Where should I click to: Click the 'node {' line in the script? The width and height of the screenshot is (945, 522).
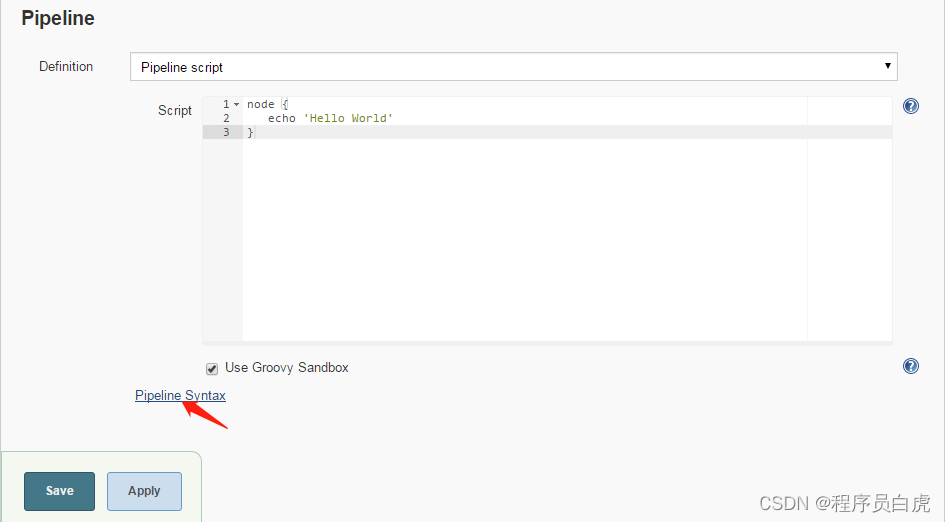(x=268, y=104)
